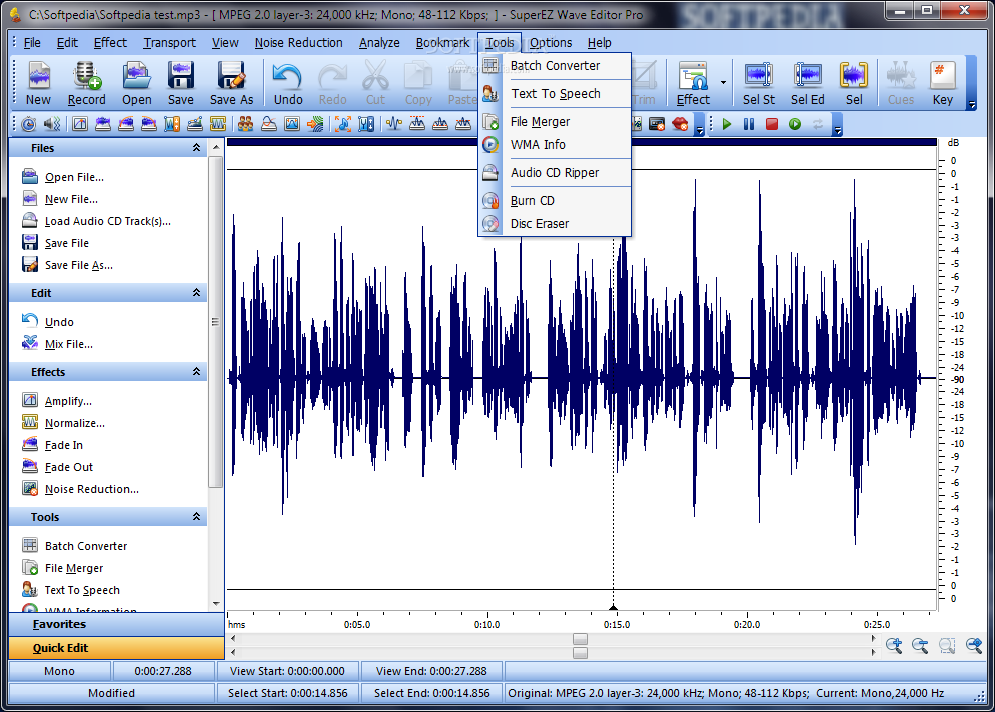The width and height of the screenshot is (995, 712).
Task: Open the Analyze menu
Action: tap(379, 43)
